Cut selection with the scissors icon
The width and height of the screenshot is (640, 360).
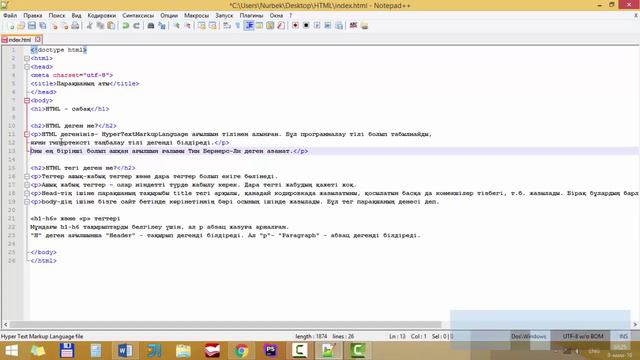click(x=89, y=26)
